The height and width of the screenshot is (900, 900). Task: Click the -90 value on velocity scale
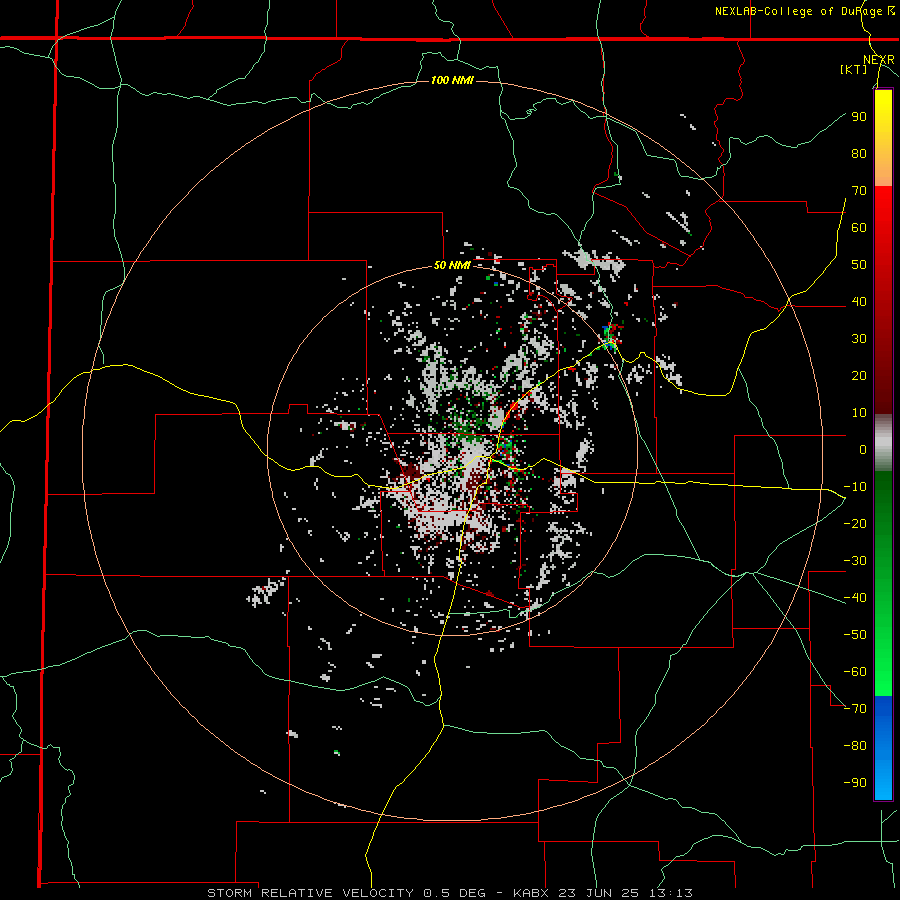click(855, 782)
